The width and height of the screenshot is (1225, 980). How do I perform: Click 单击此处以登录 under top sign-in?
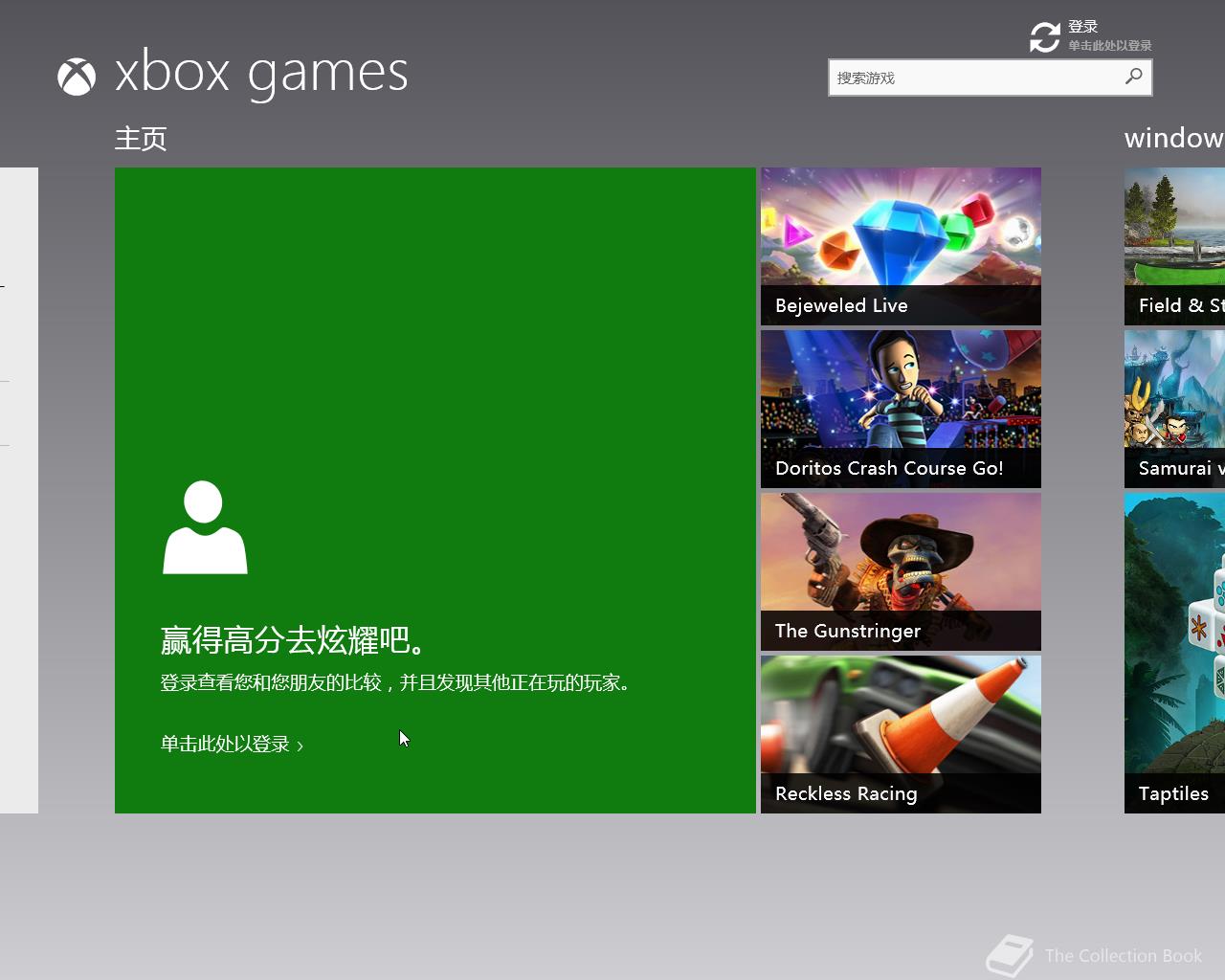point(1110,46)
